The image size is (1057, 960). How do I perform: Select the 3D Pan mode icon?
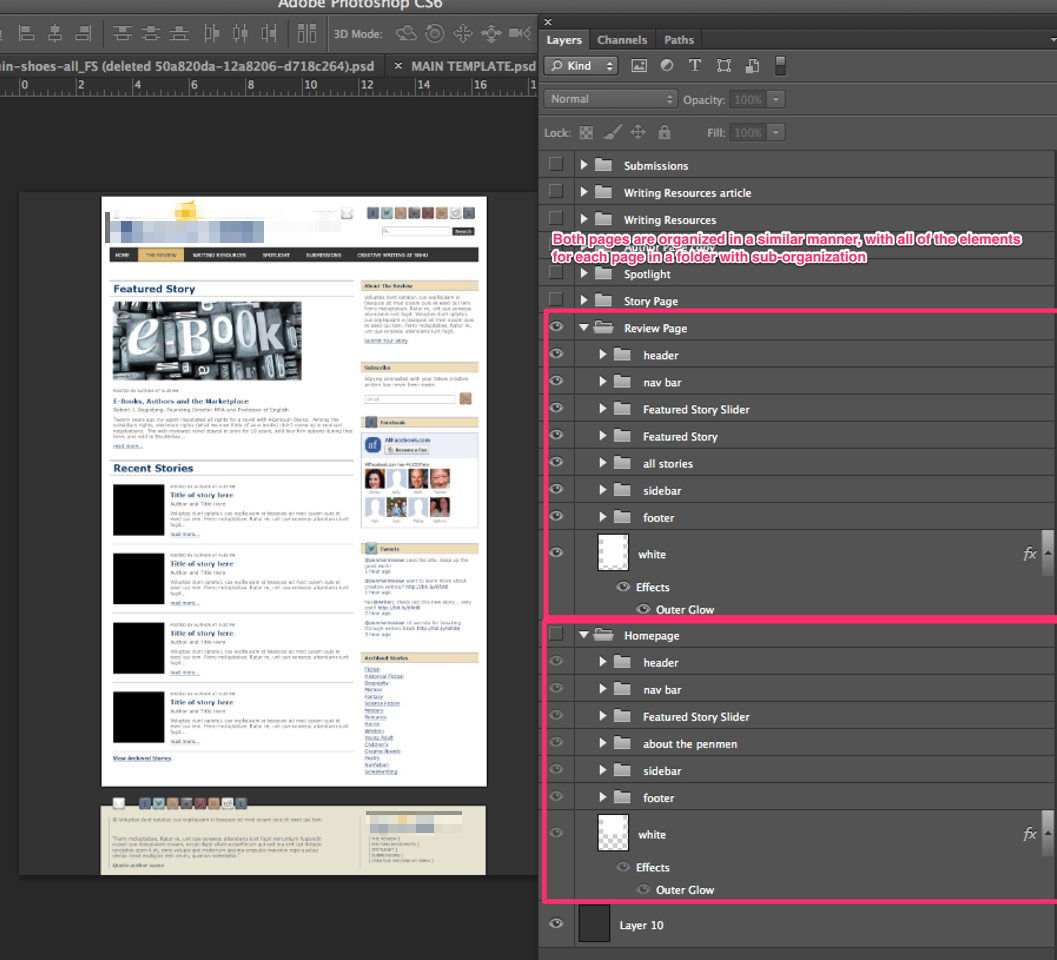tap(463, 33)
